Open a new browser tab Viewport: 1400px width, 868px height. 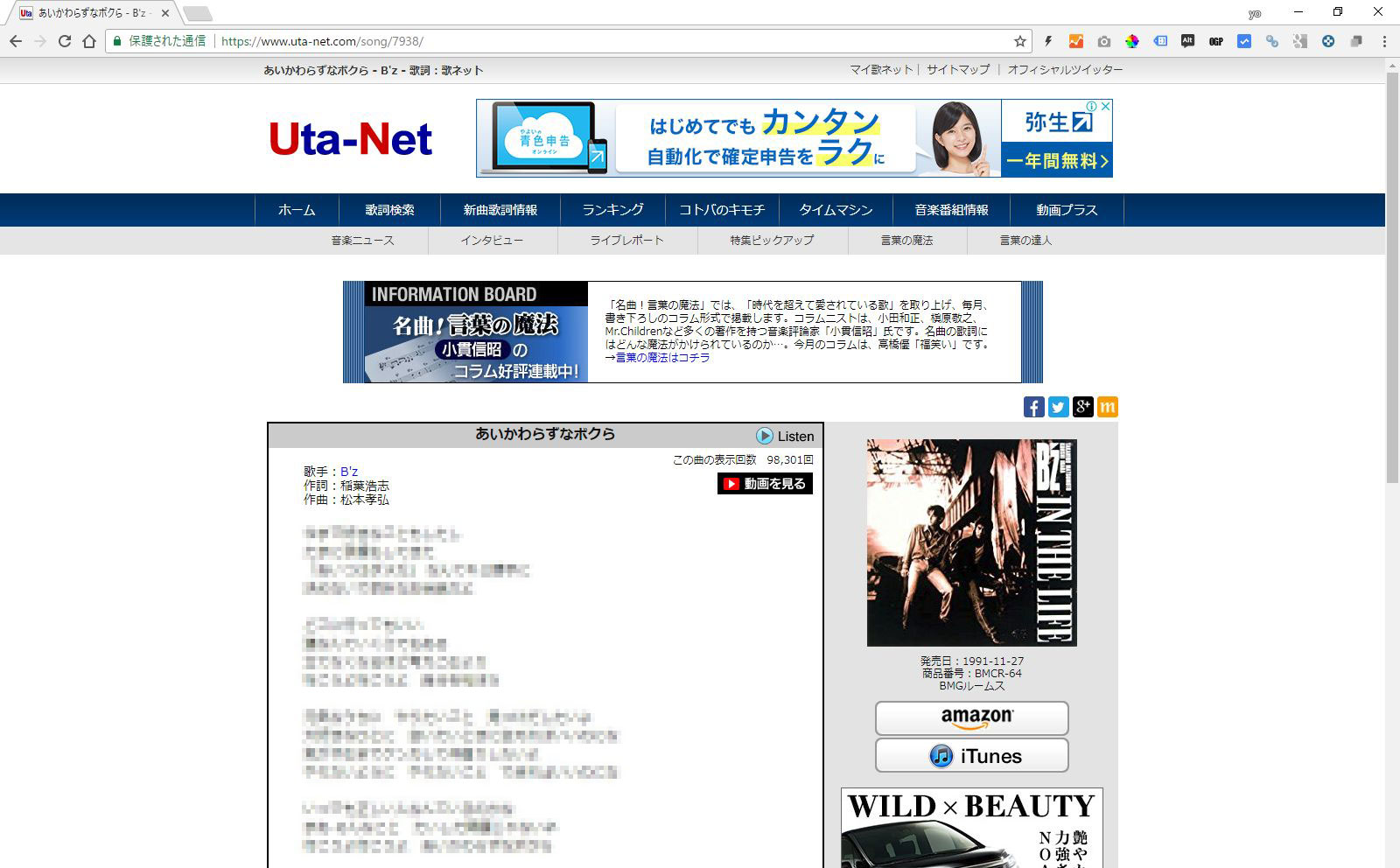point(198,13)
